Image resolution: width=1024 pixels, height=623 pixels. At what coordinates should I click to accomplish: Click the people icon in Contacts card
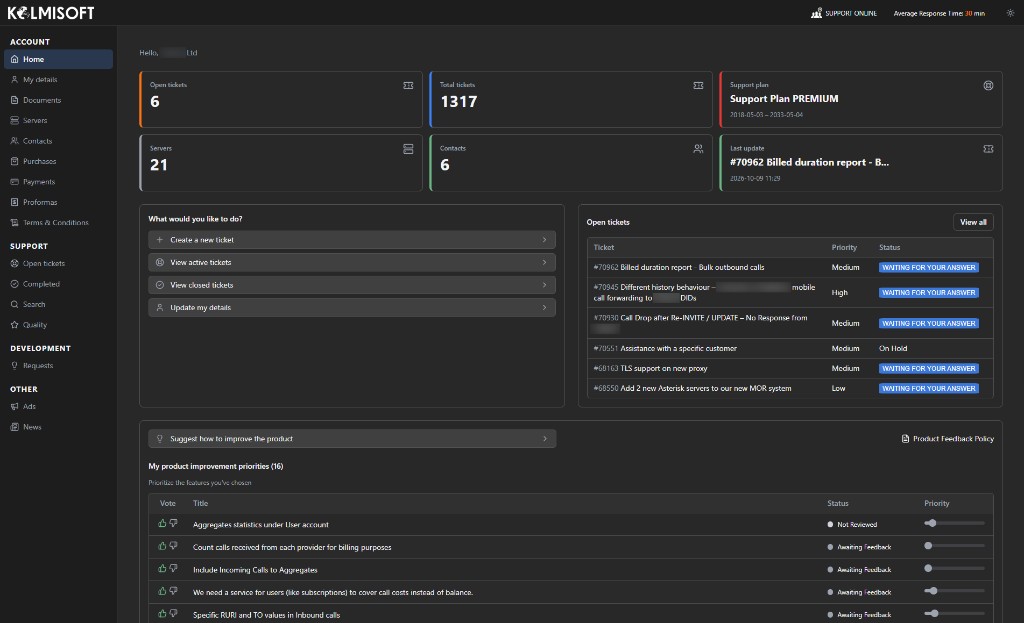click(x=698, y=149)
